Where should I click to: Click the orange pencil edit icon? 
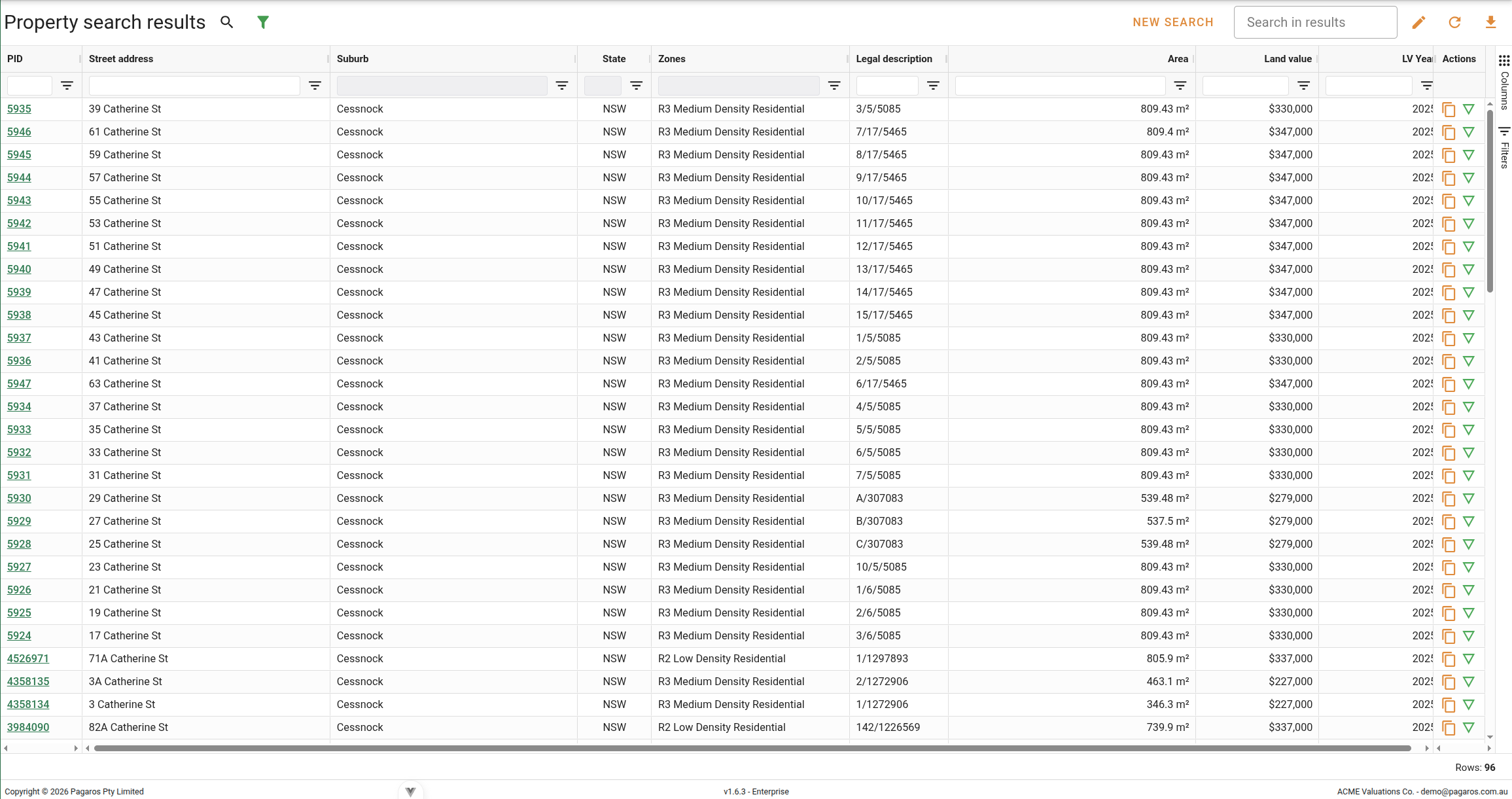point(1418,22)
